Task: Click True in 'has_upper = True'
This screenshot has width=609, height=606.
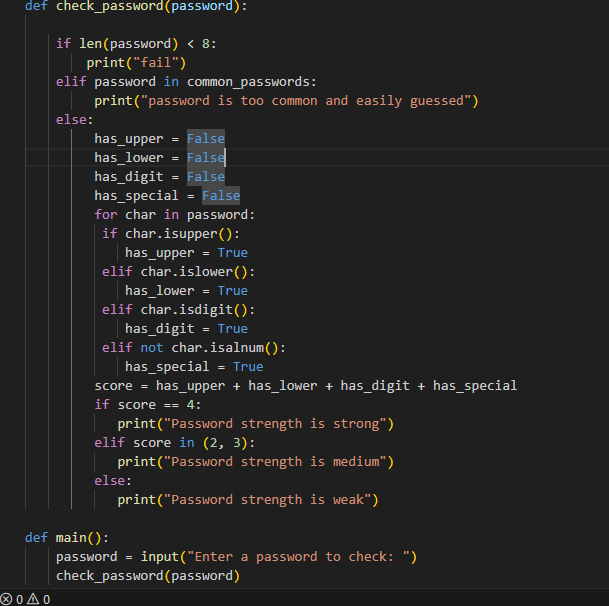Action: coord(233,252)
